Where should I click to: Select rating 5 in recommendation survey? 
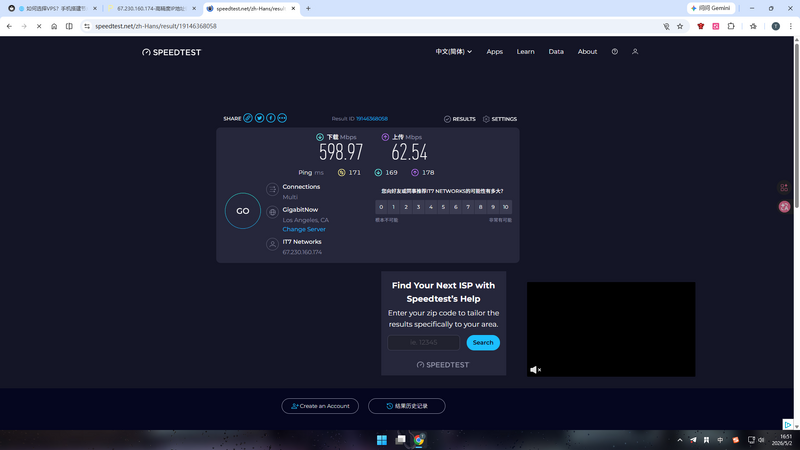(x=443, y=207)
